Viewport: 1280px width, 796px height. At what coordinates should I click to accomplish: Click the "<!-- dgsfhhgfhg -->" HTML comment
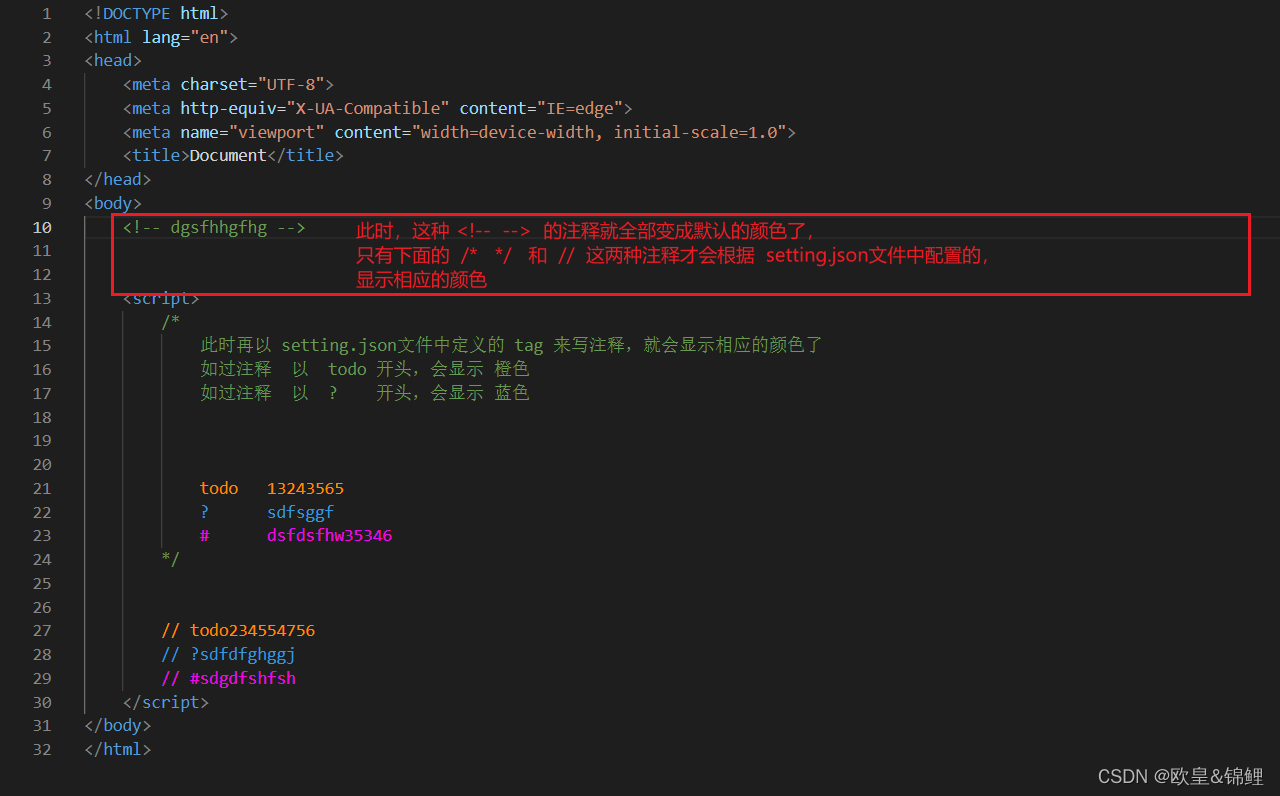(214, 227)
